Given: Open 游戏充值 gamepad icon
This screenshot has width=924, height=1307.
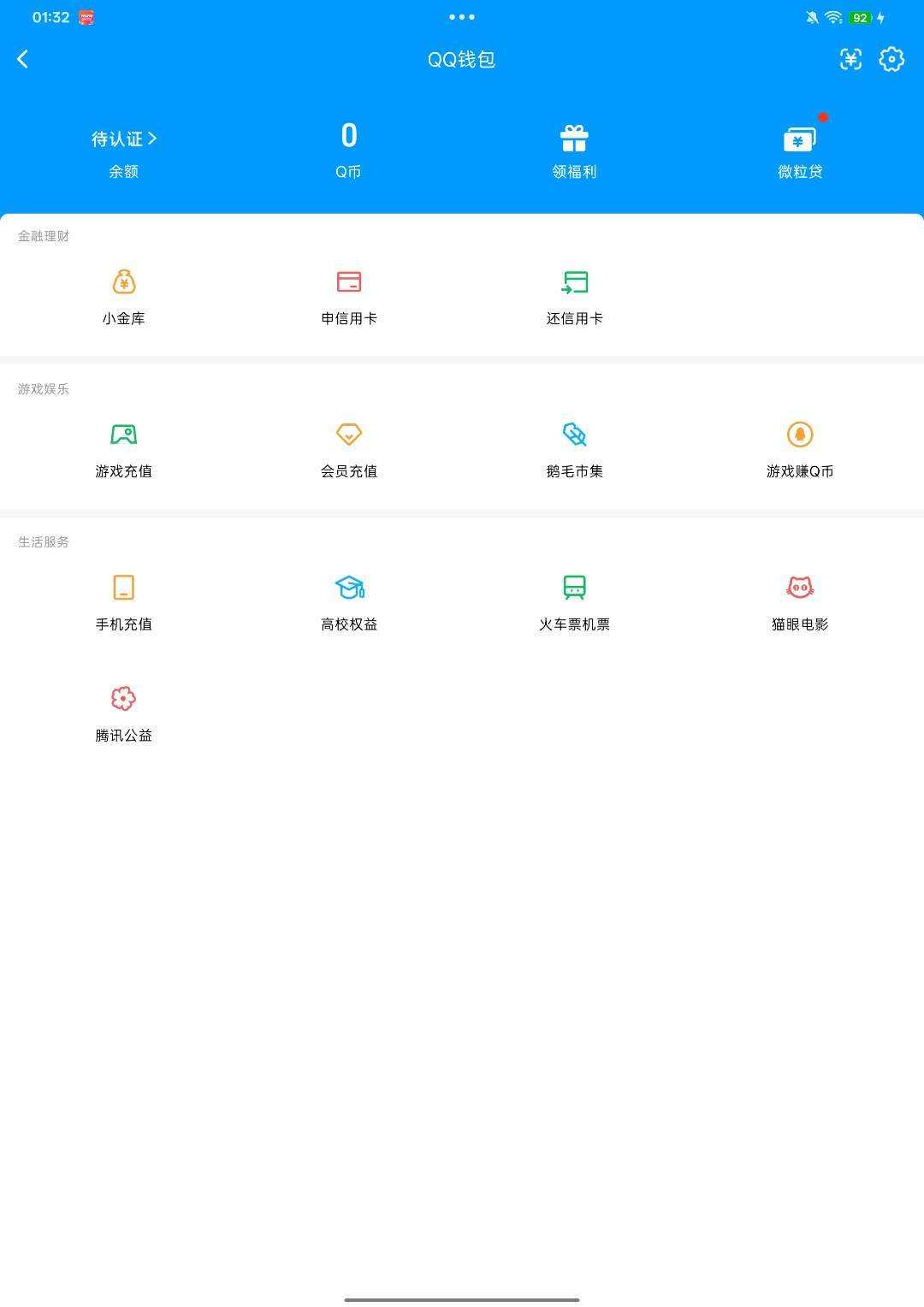Looking at the screenshot, I should (x=124, y=435).
